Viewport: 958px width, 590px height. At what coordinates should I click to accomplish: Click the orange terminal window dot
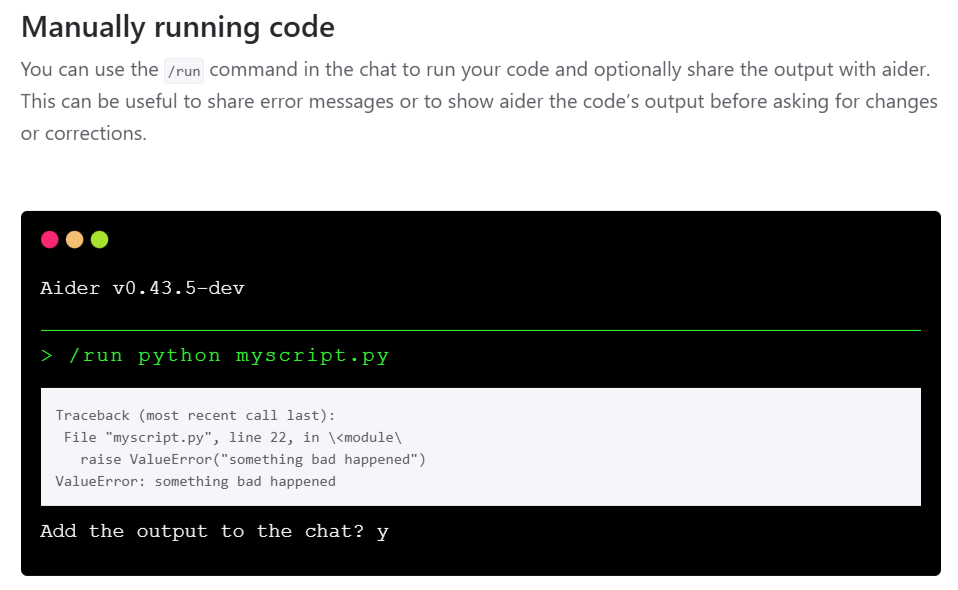[75, 239]
